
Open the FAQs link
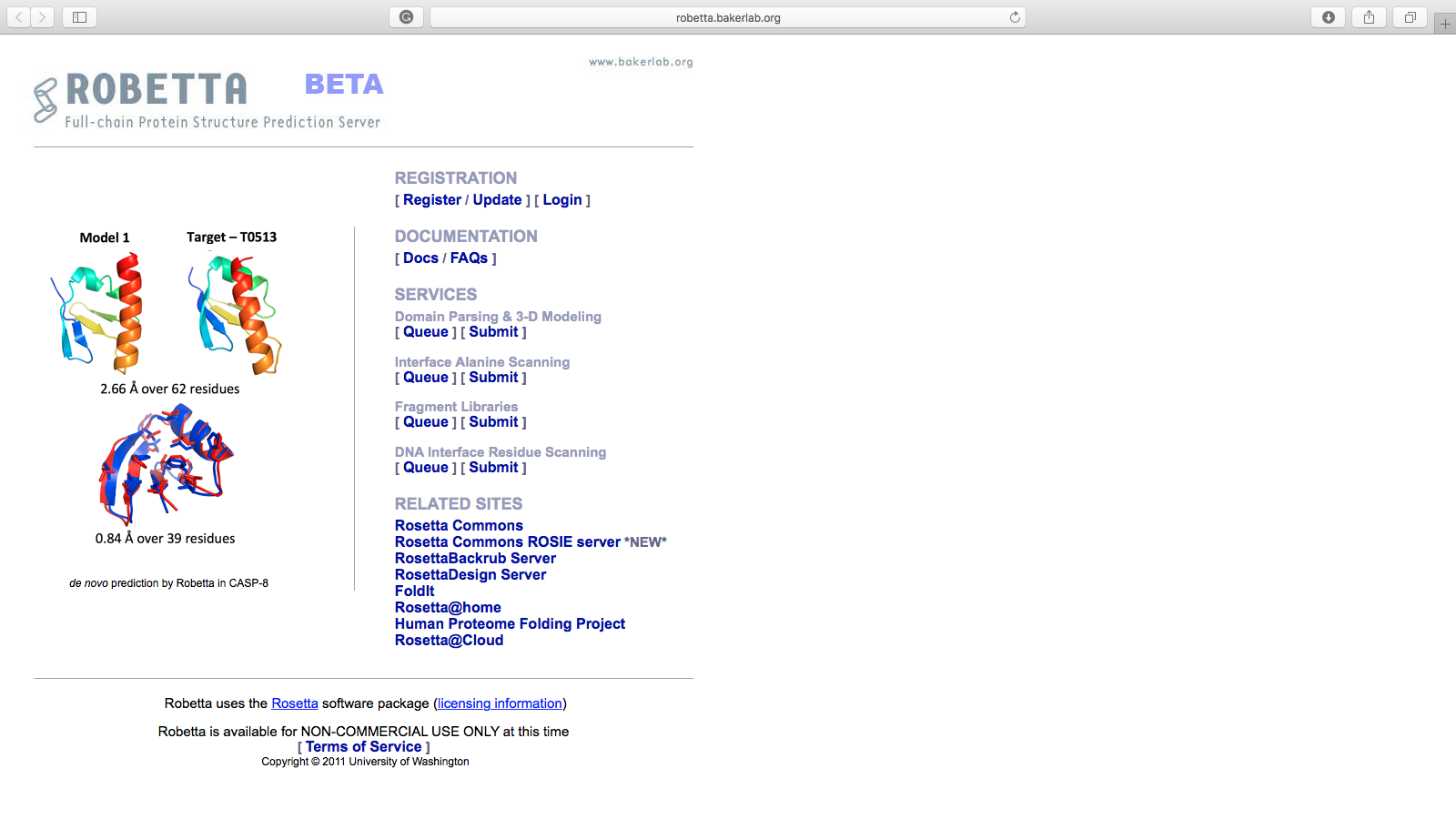coord(469,258)
